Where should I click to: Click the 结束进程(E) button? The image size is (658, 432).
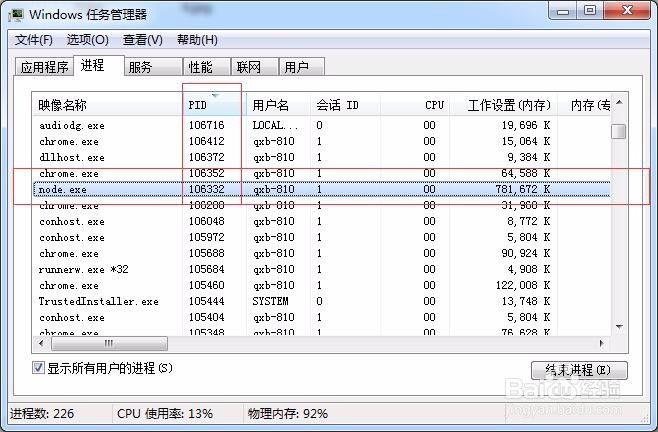click(x=579, y=370)
